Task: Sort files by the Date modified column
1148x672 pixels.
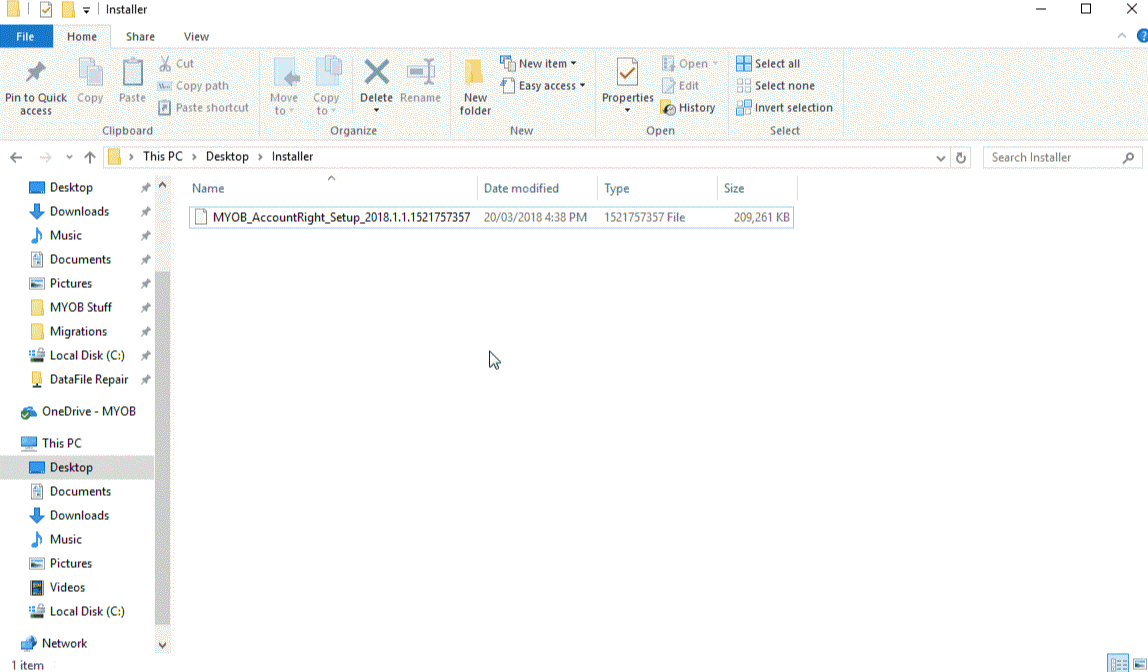Action: 521,188
